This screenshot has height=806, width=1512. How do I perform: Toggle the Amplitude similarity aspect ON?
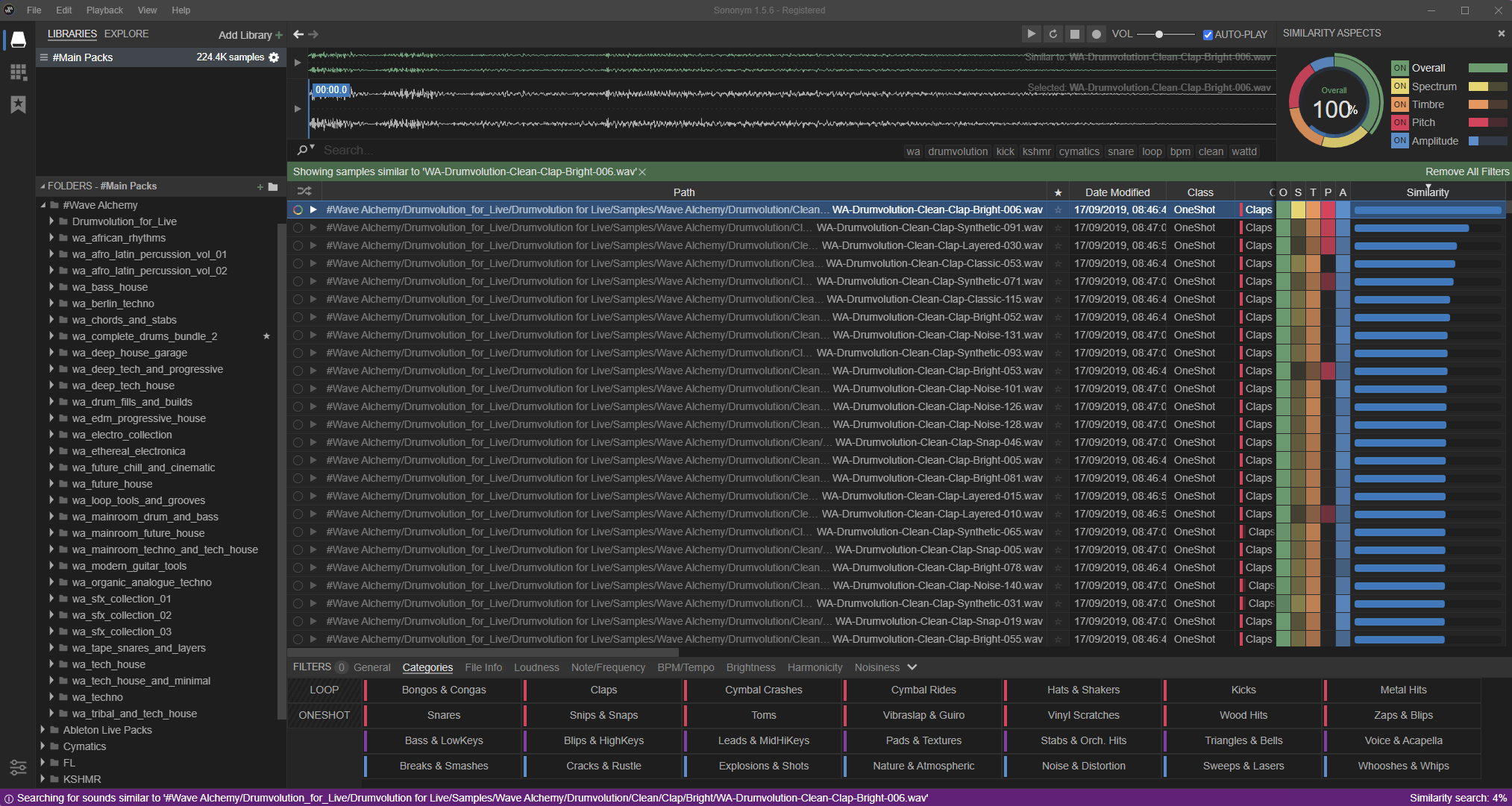1400,140
